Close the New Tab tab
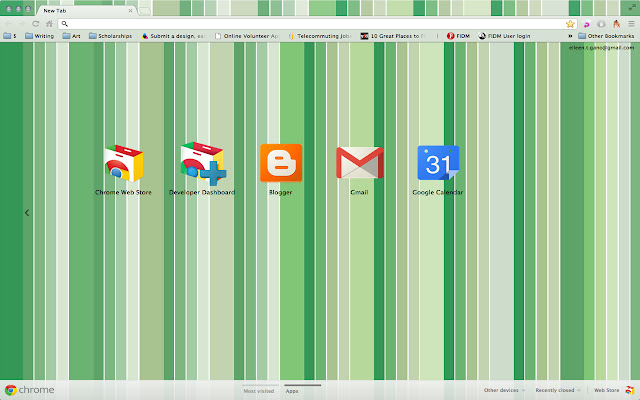640x400 pixels. tap(130, 11)
